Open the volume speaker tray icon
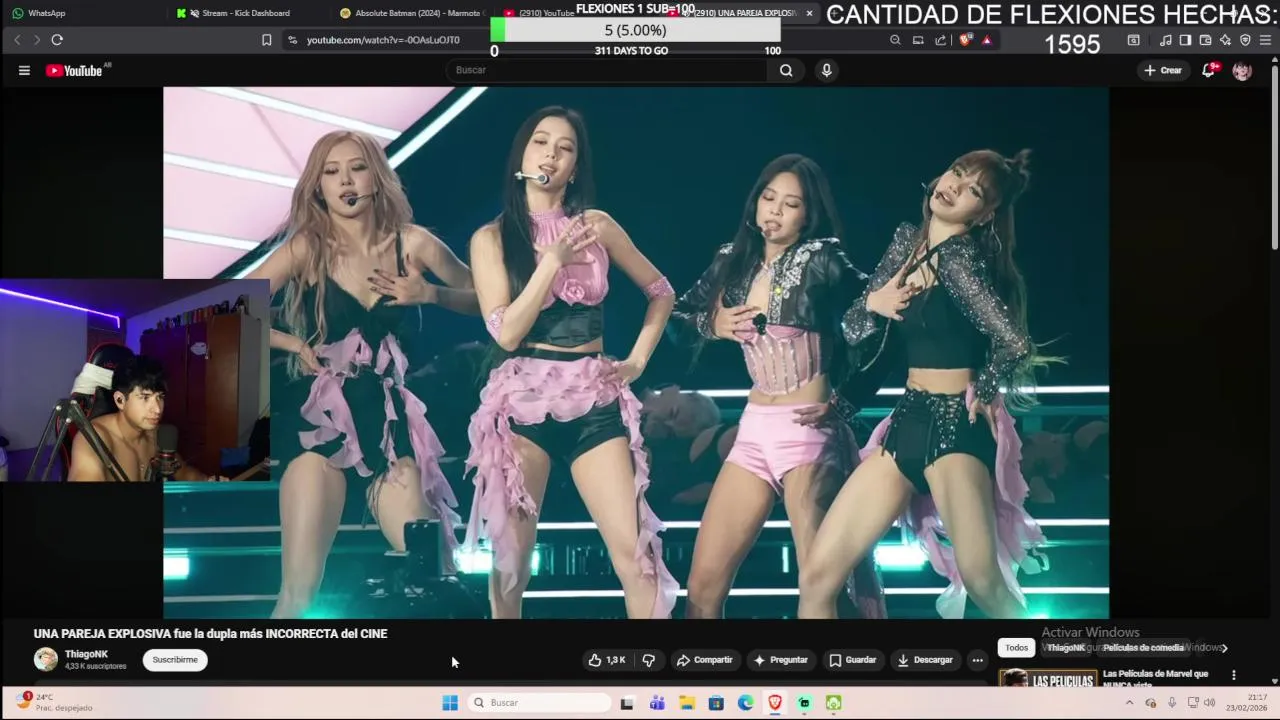1280x720 pixels. (x=1210, y=703)
